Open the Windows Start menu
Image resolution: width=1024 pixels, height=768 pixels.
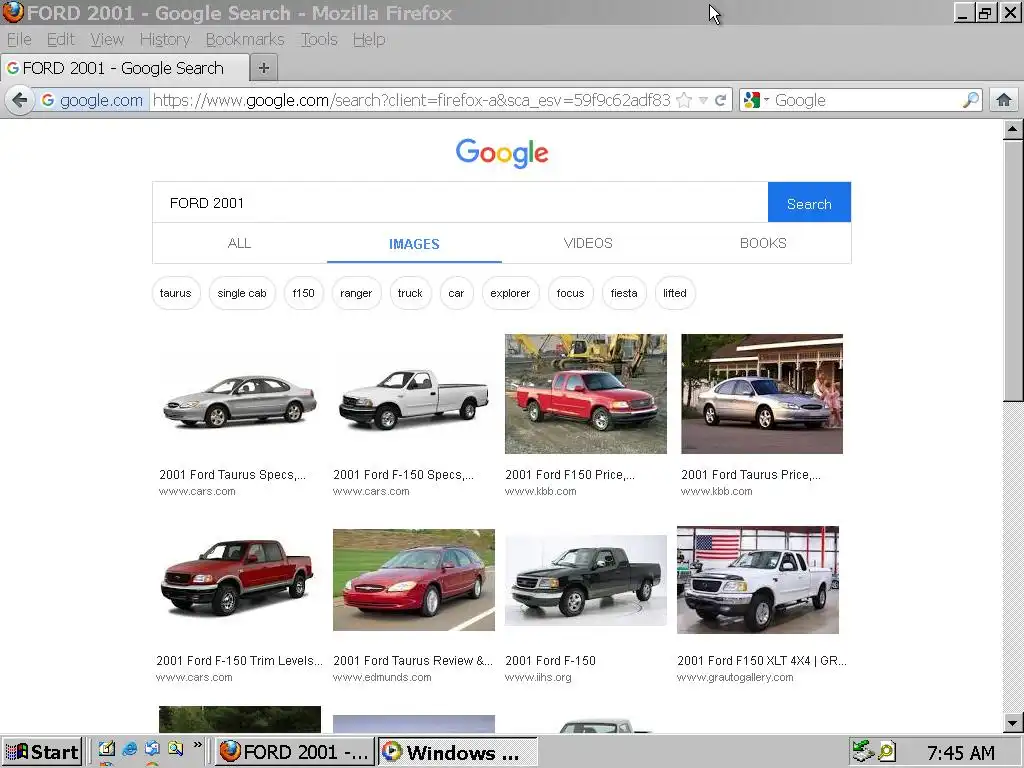coord(42,752)
